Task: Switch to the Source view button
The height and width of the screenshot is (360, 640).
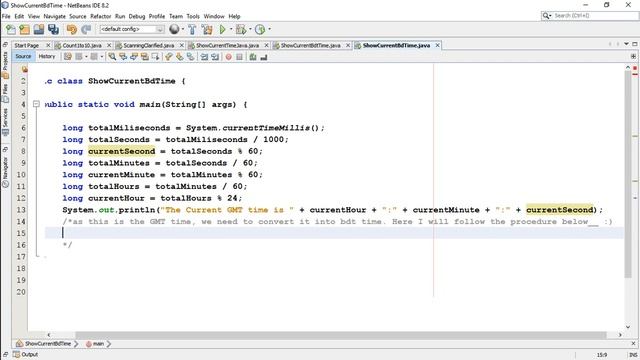Action: pyautogui.click(x=23, y=56)
